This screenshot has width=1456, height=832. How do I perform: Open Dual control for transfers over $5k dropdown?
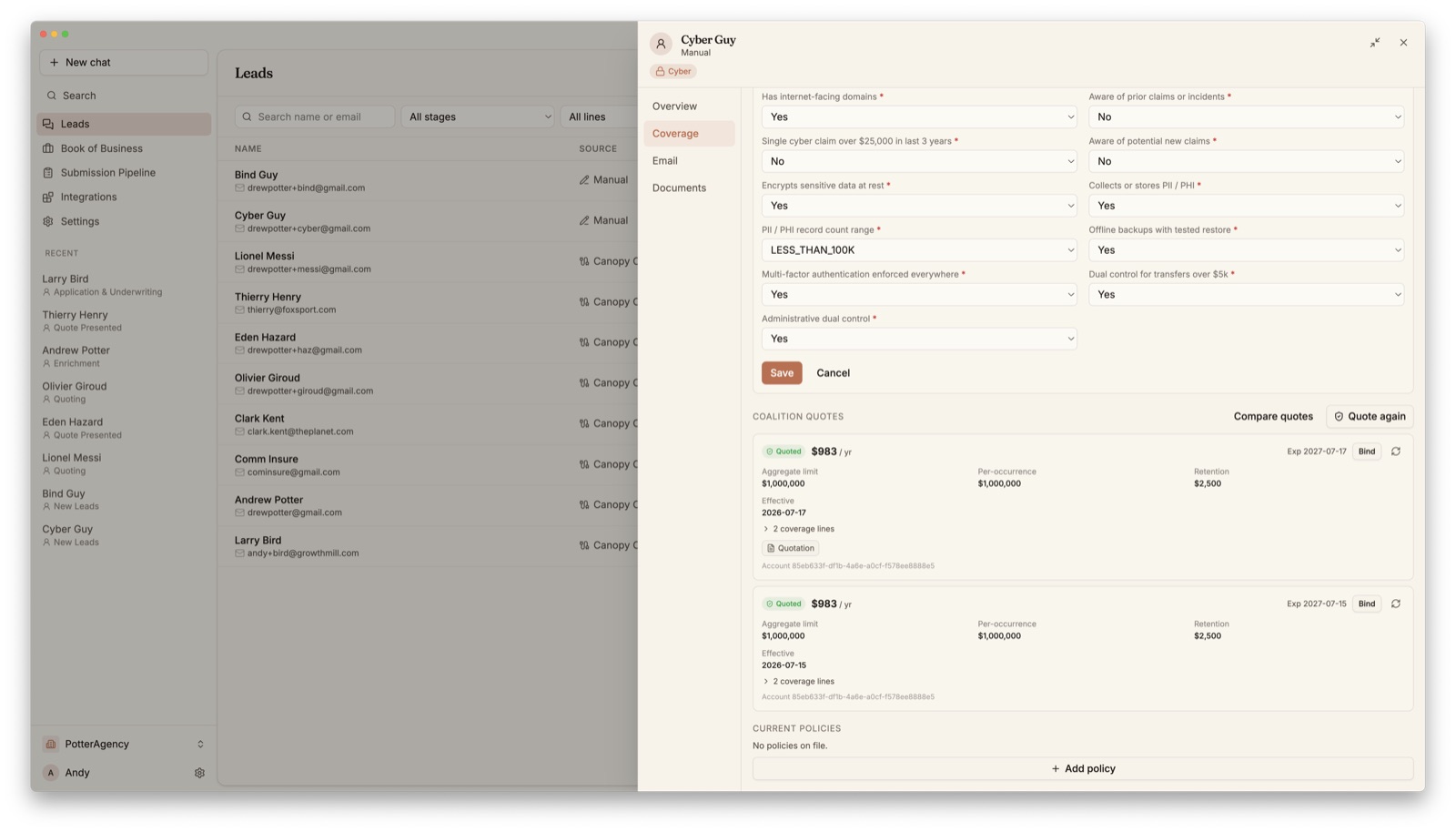click(1246, 294)
